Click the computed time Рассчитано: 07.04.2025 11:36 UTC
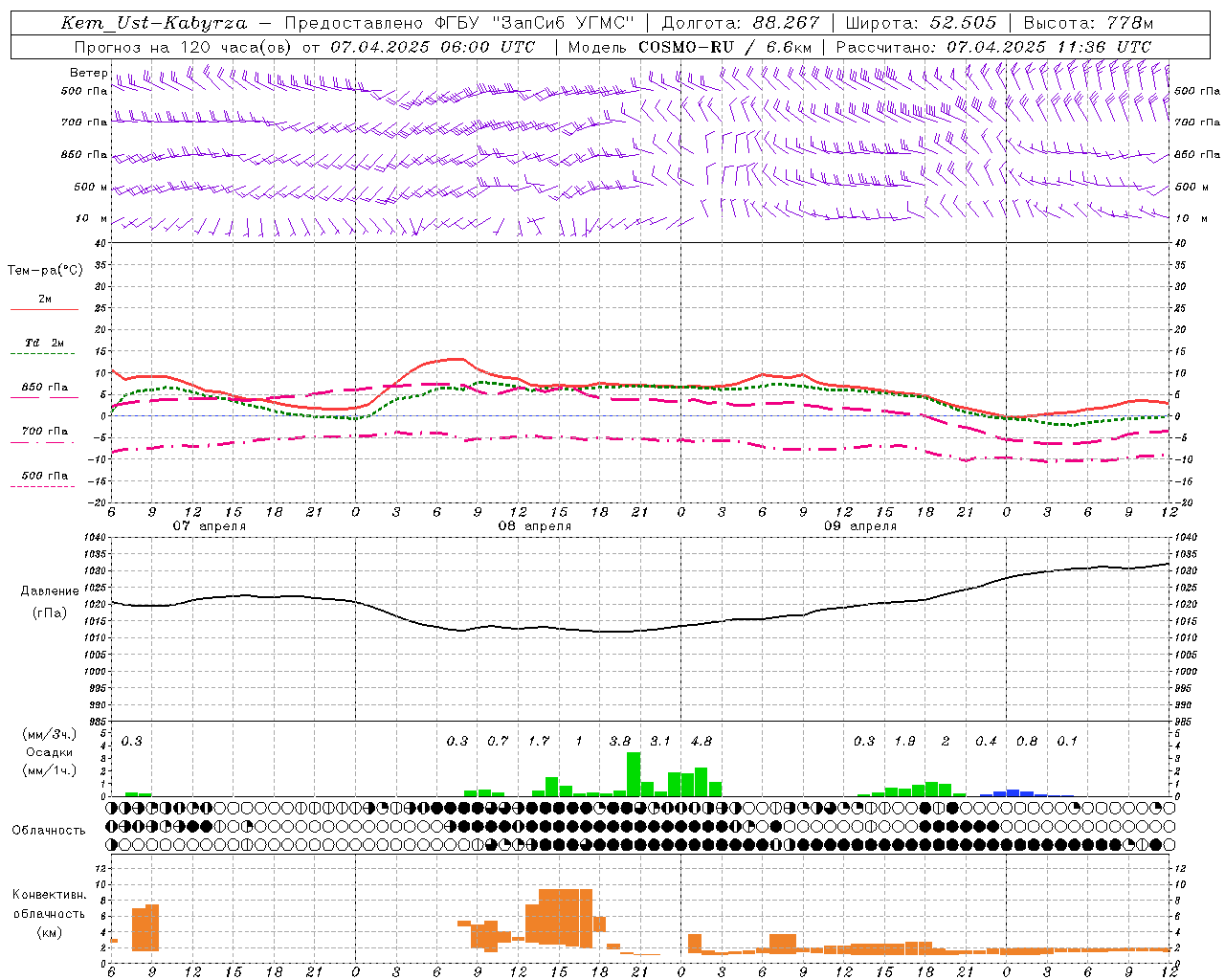The height and width of the screenshot is (980, 1225). [x=993, y=47]
